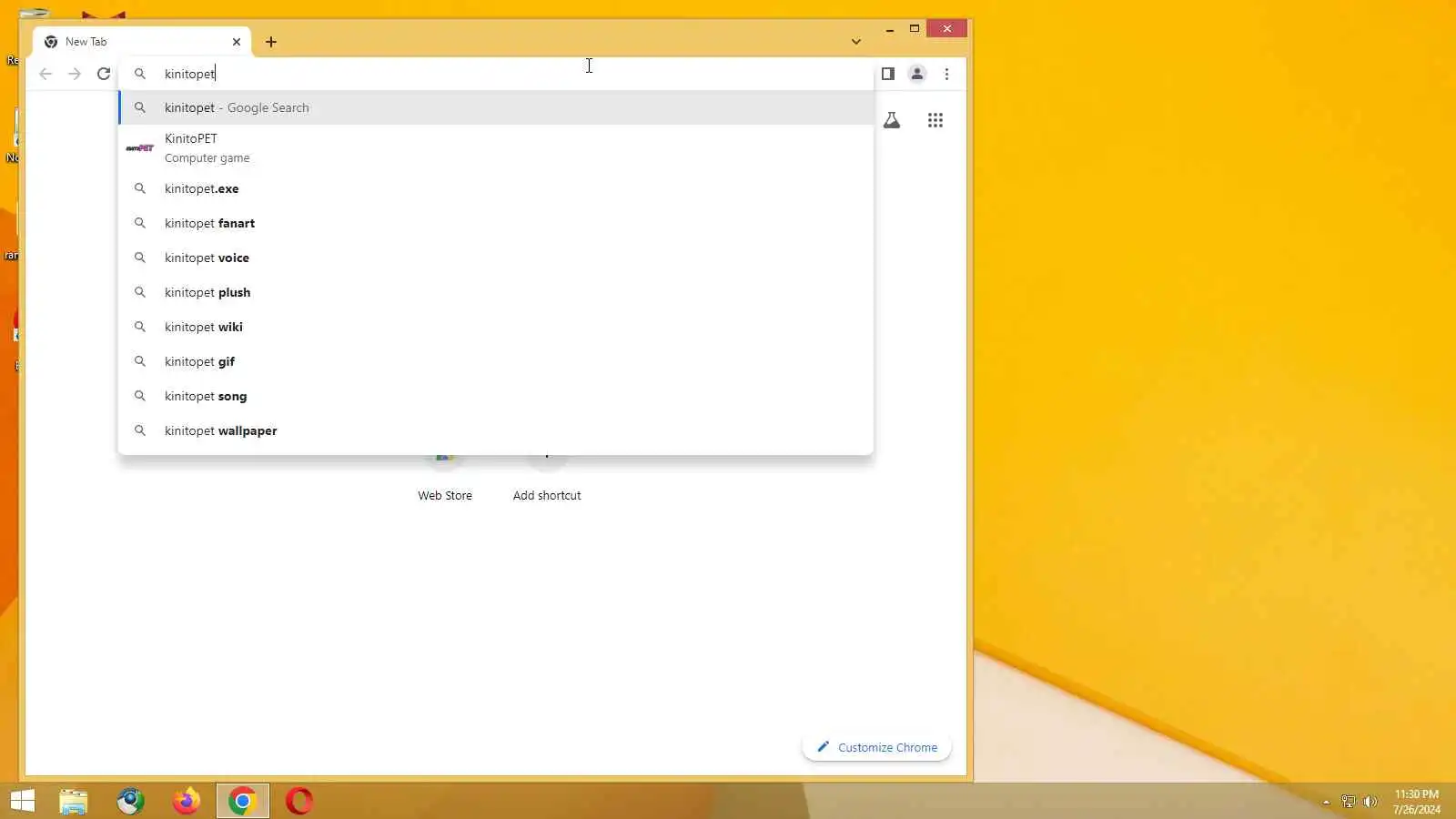The image size is (1456, 819).
Task: Show hidden system tray icons
Action: tap(1326, 802)
